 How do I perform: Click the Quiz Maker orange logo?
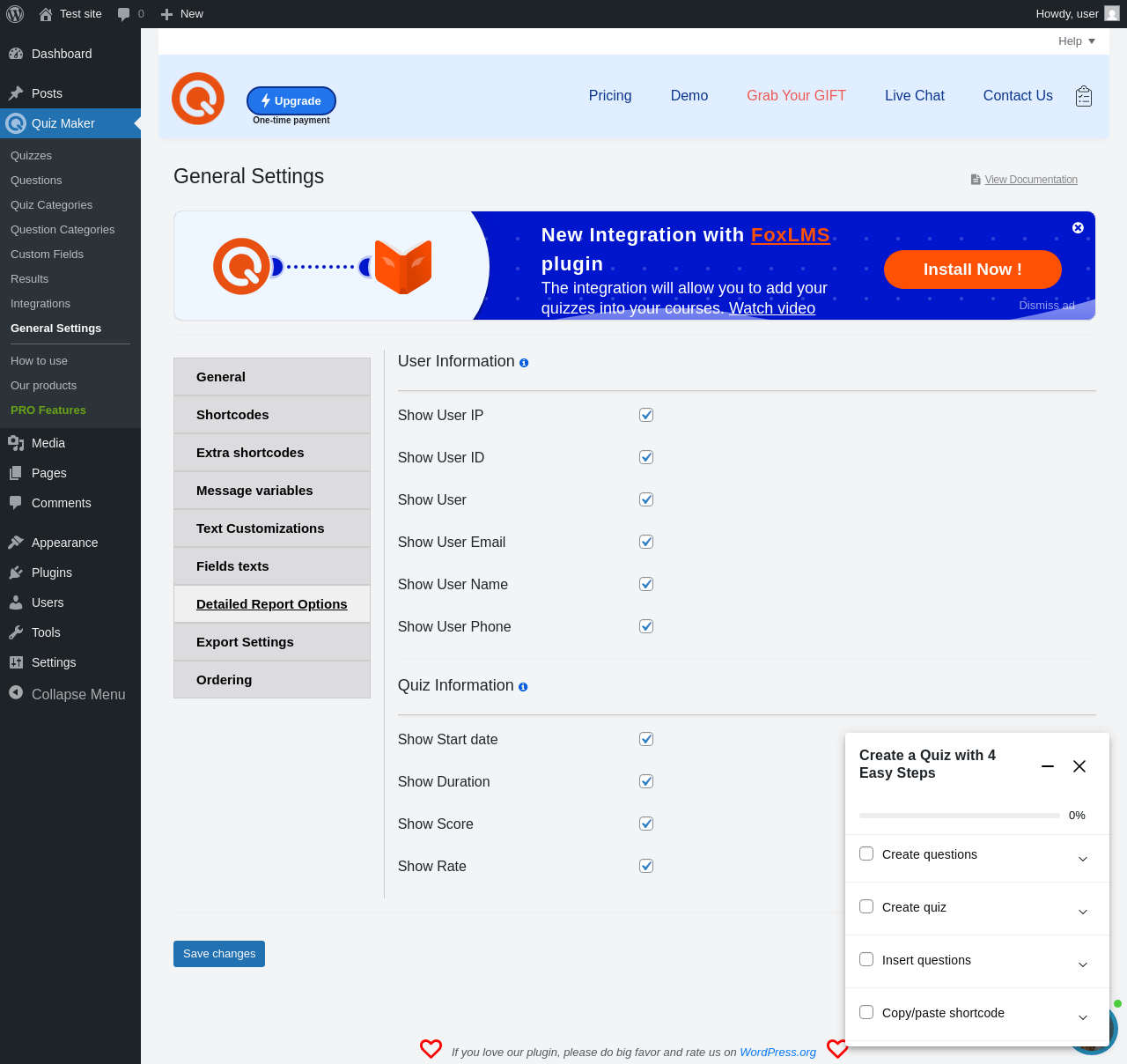pos(198,99)
